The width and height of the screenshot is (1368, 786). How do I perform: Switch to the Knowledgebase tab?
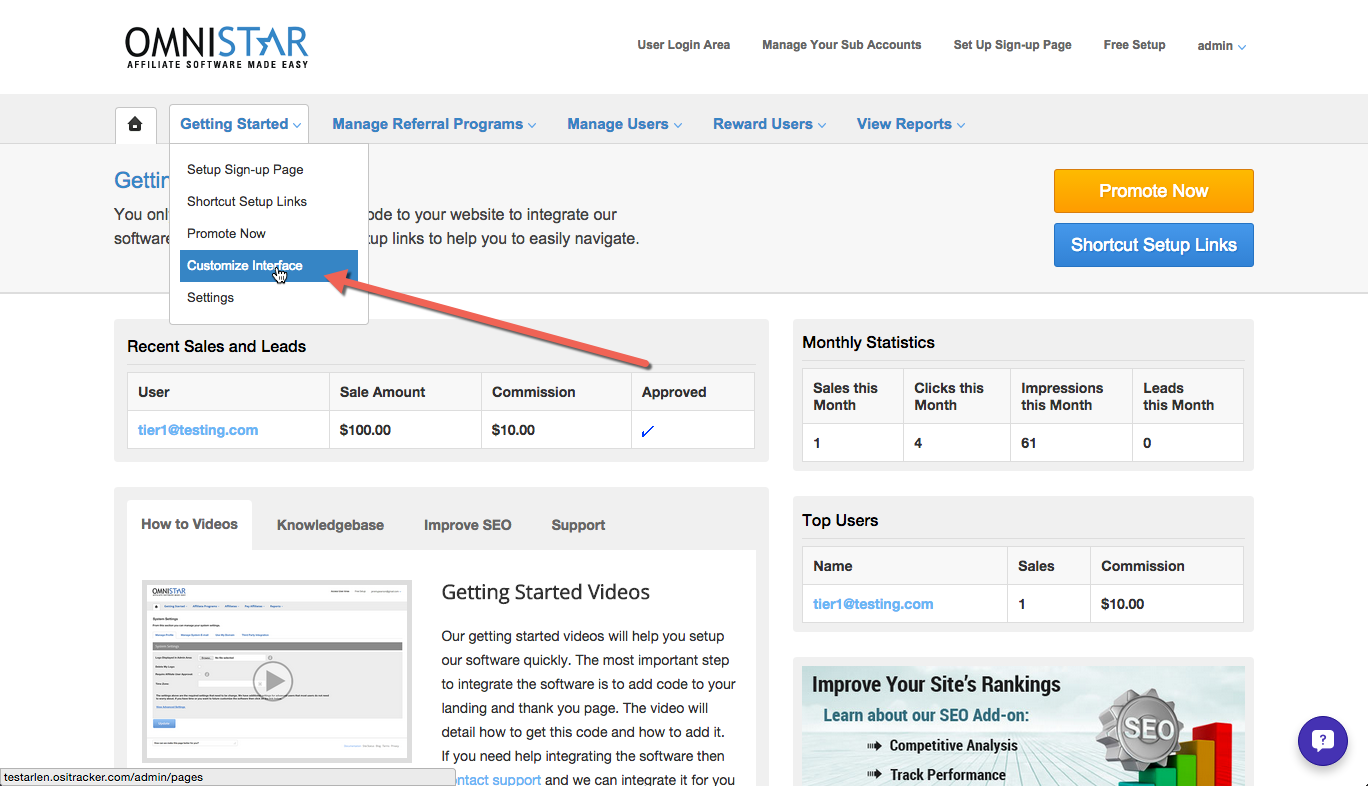[330, 525]
